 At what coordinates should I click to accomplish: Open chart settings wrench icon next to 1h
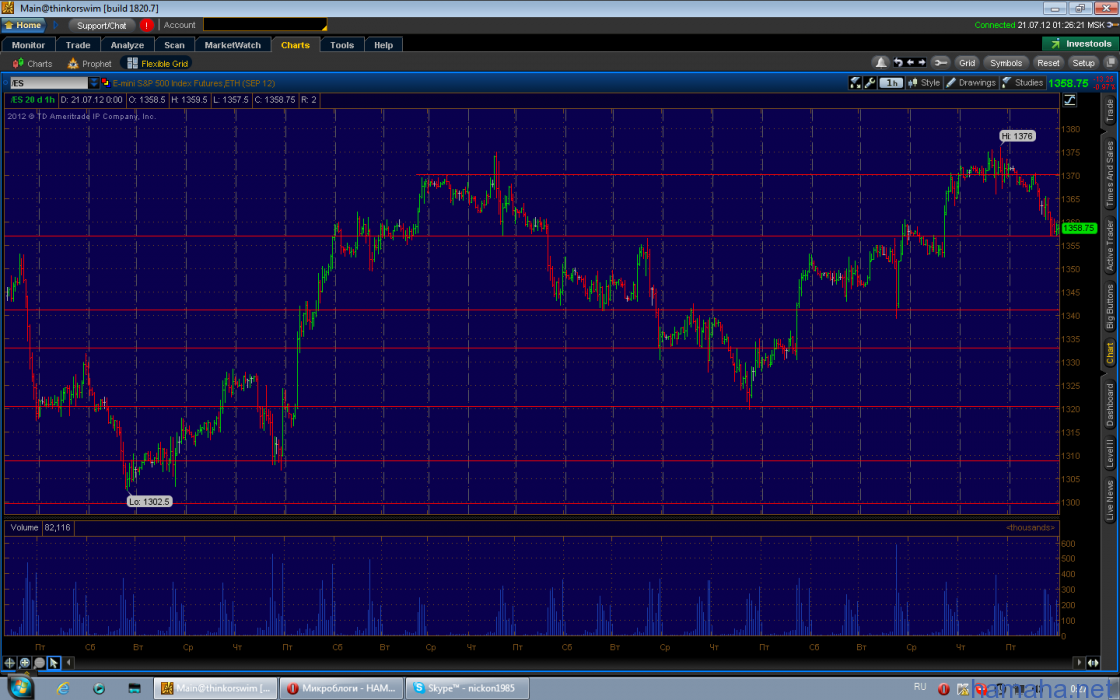point(869,83)
